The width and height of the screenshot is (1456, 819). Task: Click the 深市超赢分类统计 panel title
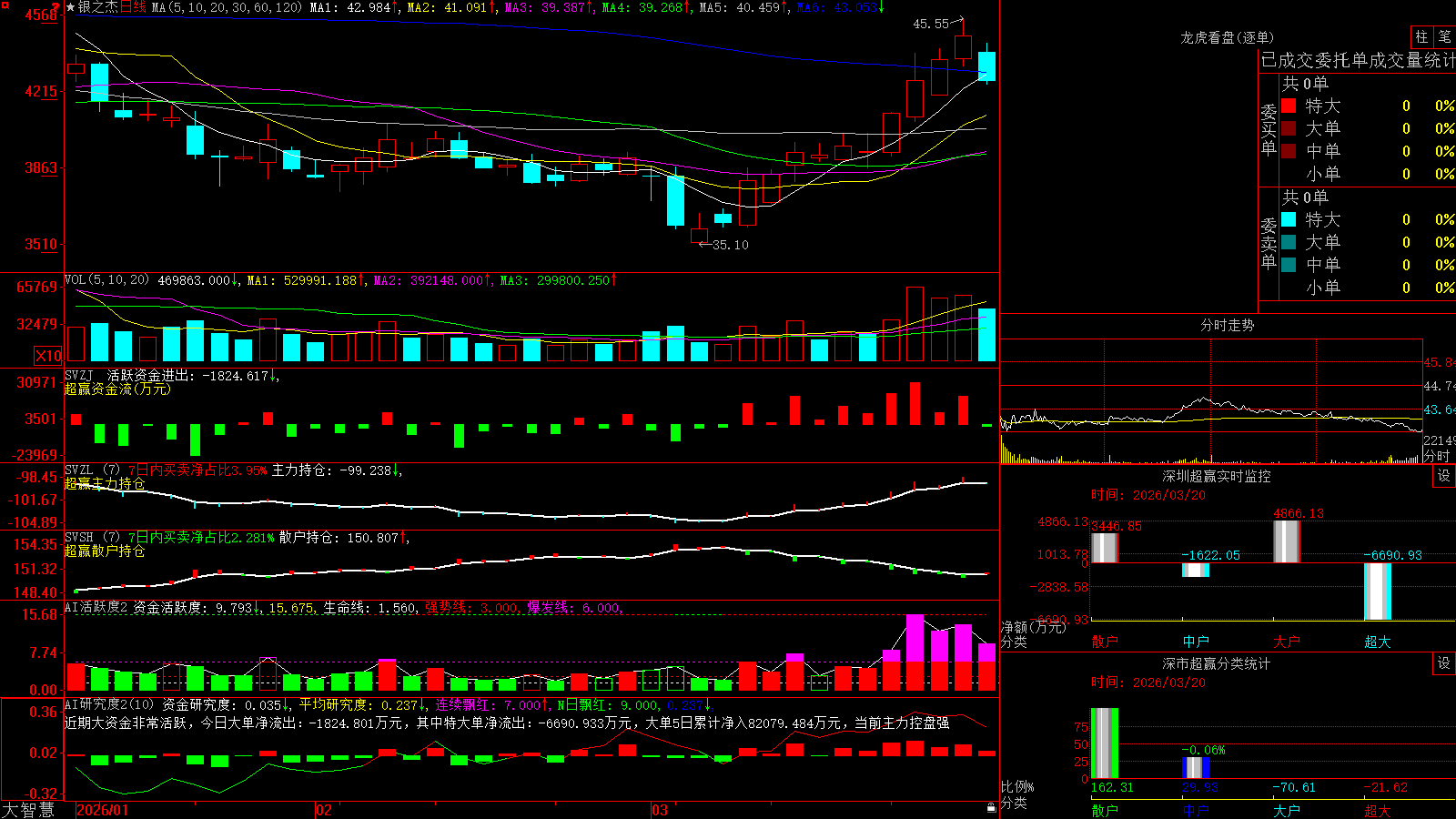(x=1216, y=663)
